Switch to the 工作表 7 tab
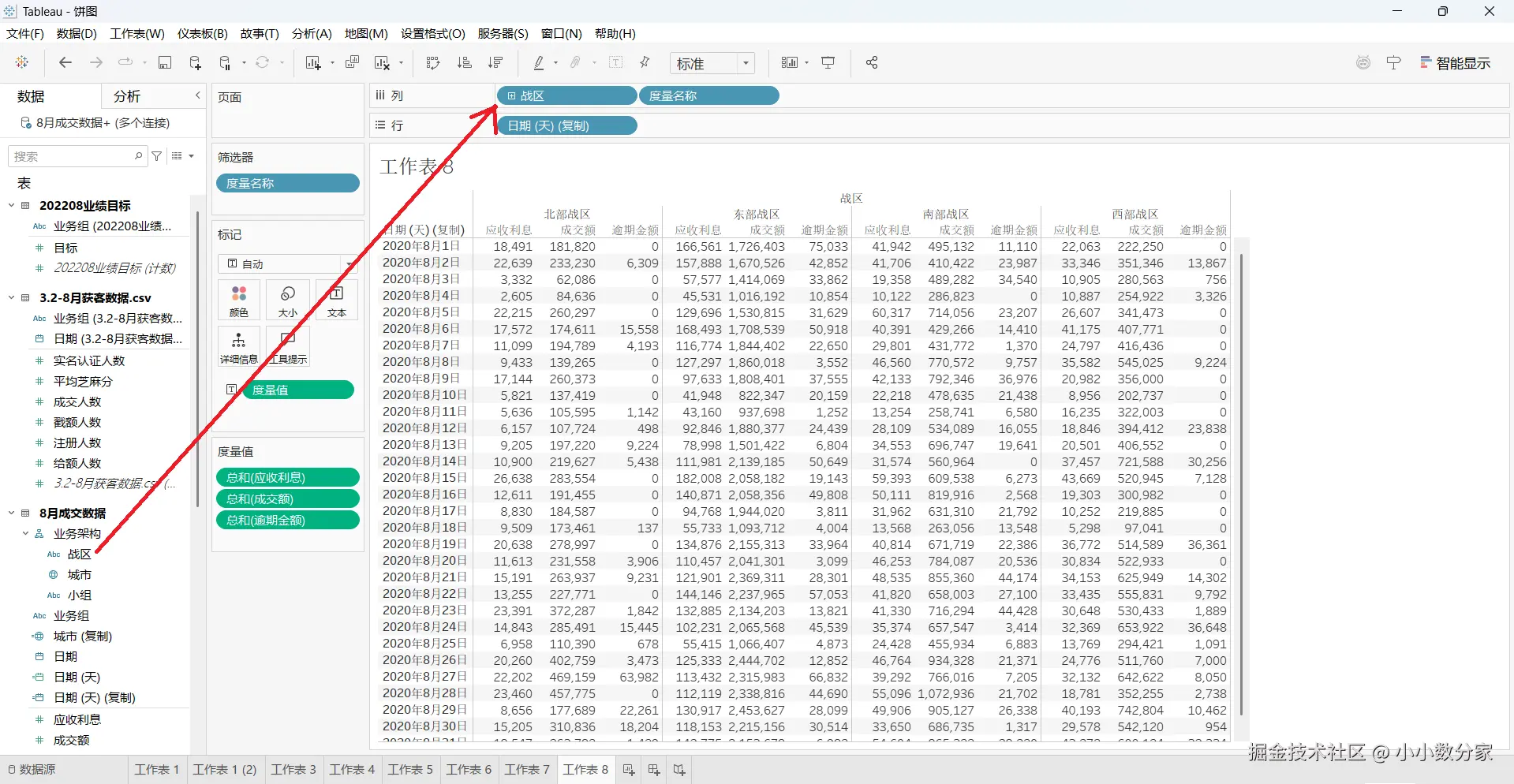Viewport: 1514px width, 784px height. pyautogui.click(x=527, y=770)
